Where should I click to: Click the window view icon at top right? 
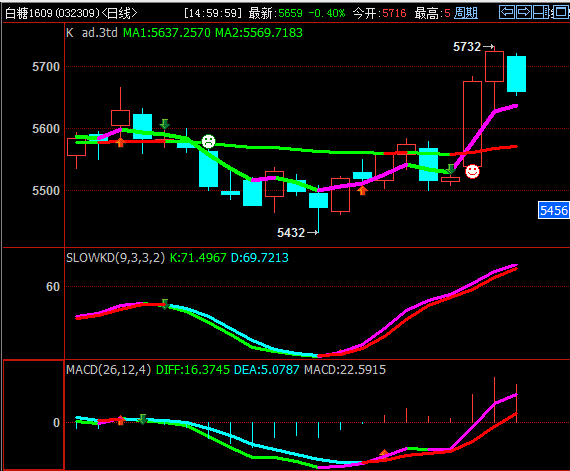pyautogui.click(x=560, y=12)
